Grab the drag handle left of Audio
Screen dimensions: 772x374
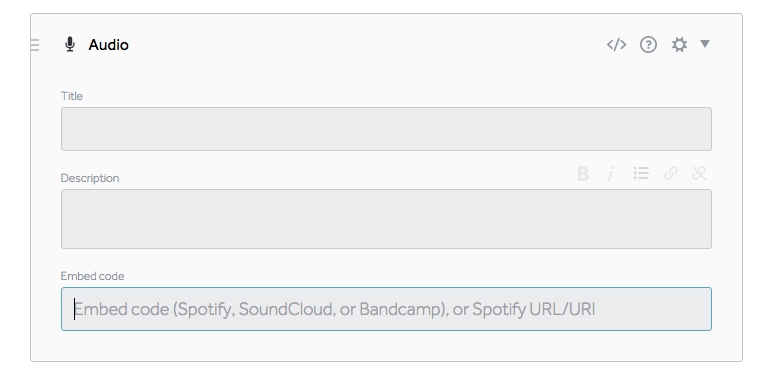pos(34,45)
